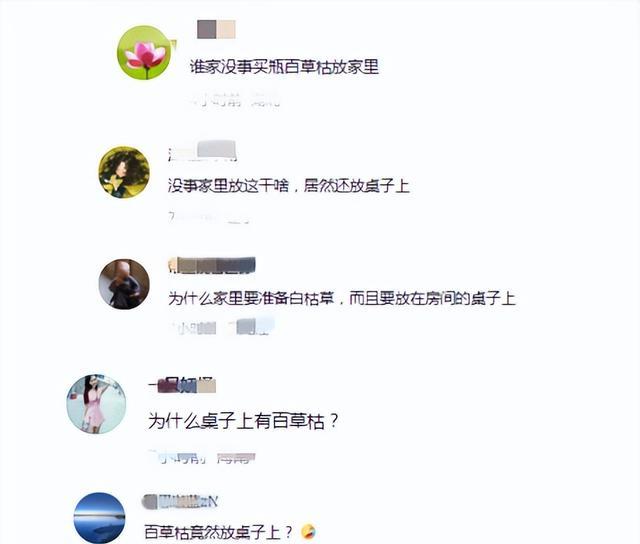Open the blurred username of the second commenter
Viewport: 640px width, 544px height.
[202, 151]
